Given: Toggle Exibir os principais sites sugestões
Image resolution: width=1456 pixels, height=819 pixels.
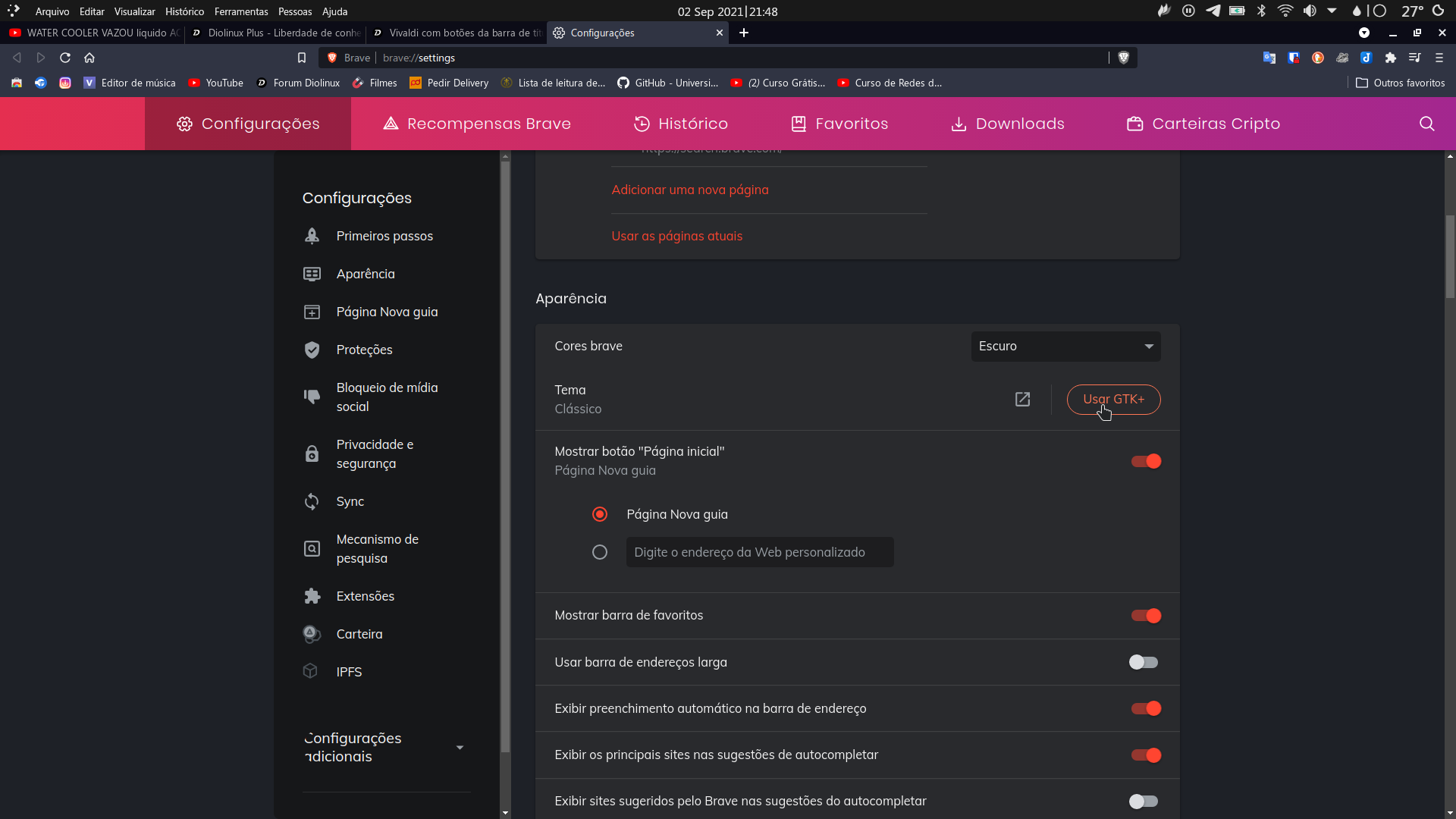Looking at the screenshot, I should [x=1146, y=755].
